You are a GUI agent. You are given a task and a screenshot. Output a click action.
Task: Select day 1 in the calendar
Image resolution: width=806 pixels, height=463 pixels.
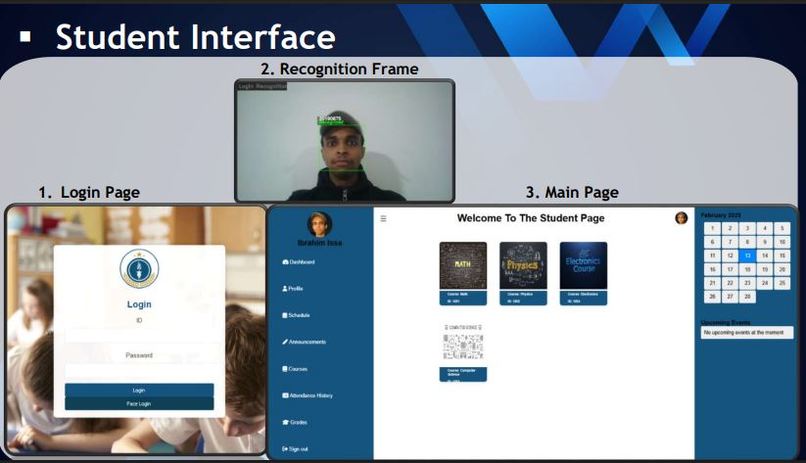(712, 229)
